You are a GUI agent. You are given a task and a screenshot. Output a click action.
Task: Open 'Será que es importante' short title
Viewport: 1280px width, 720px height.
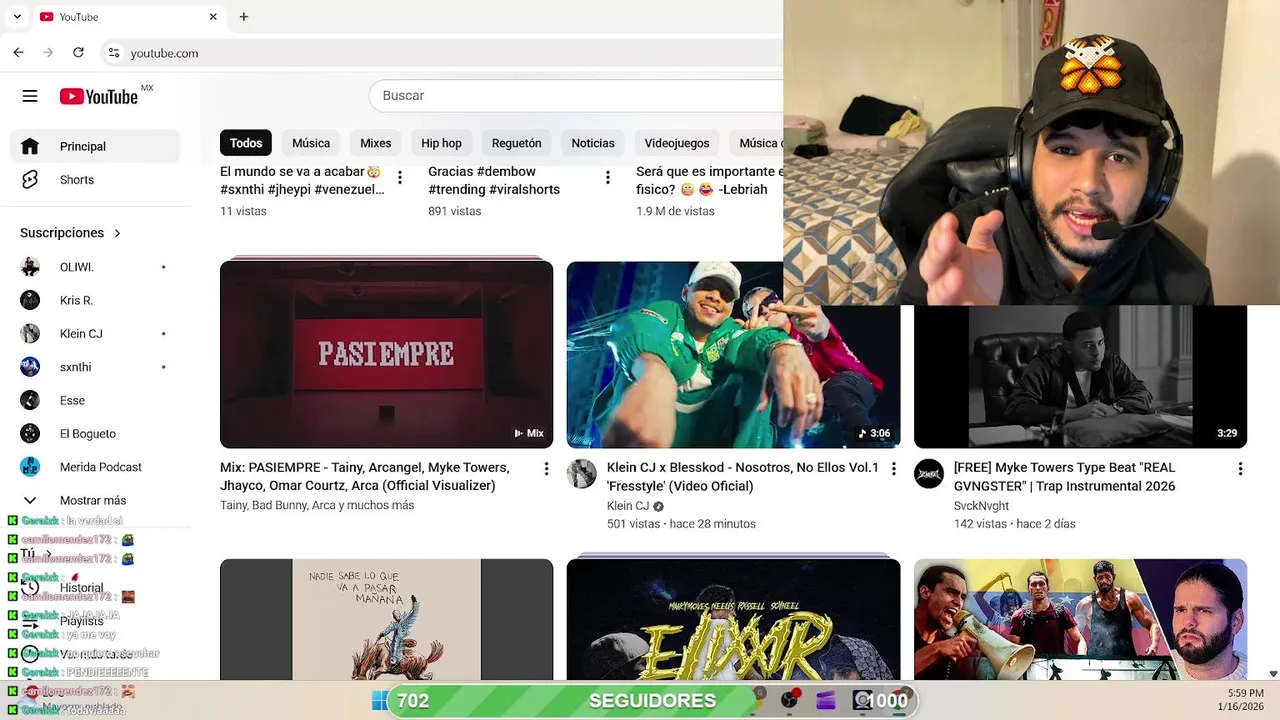point(709,180)
